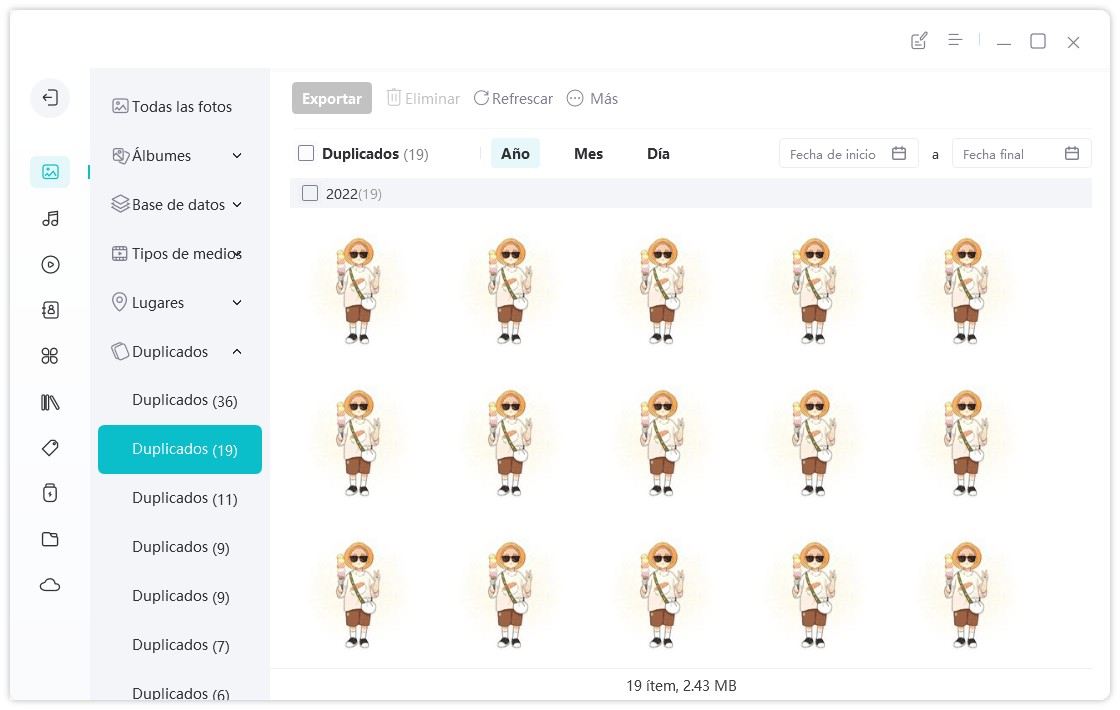Screen dimensions: 1120x710
Task: Open the file folder icon
Action: coord(50,539)
